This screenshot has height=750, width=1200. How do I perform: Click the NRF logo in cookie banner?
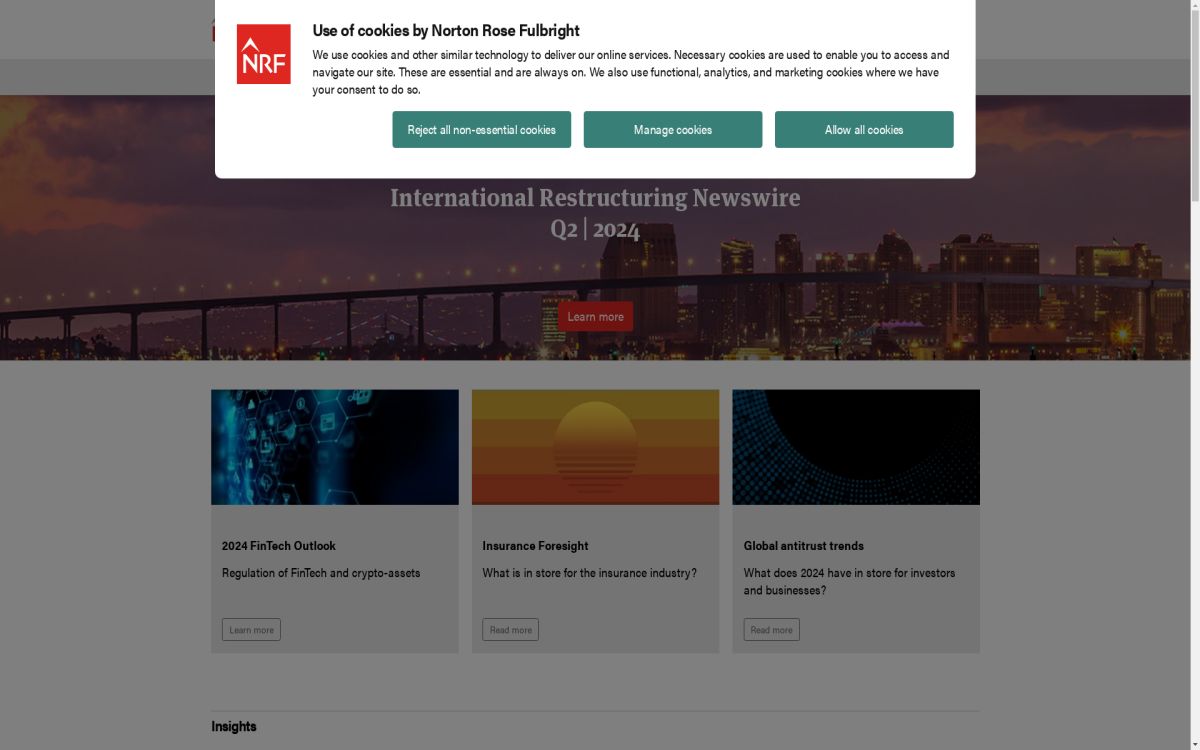263,54
